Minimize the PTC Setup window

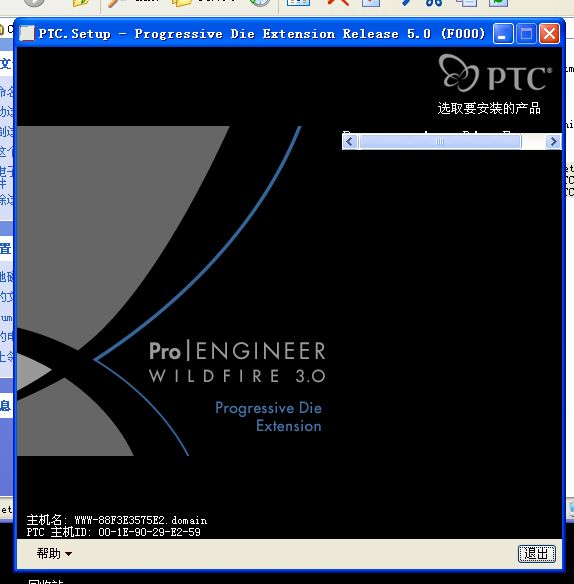(503, 34)
